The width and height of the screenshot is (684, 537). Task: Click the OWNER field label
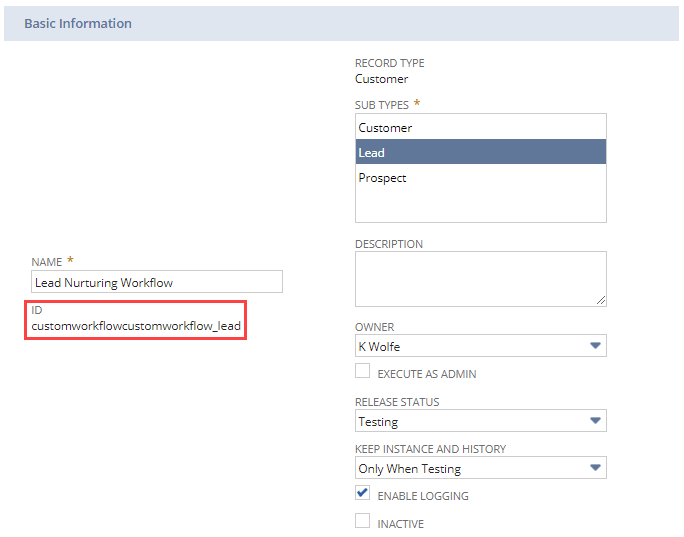[x=375, y=327]
